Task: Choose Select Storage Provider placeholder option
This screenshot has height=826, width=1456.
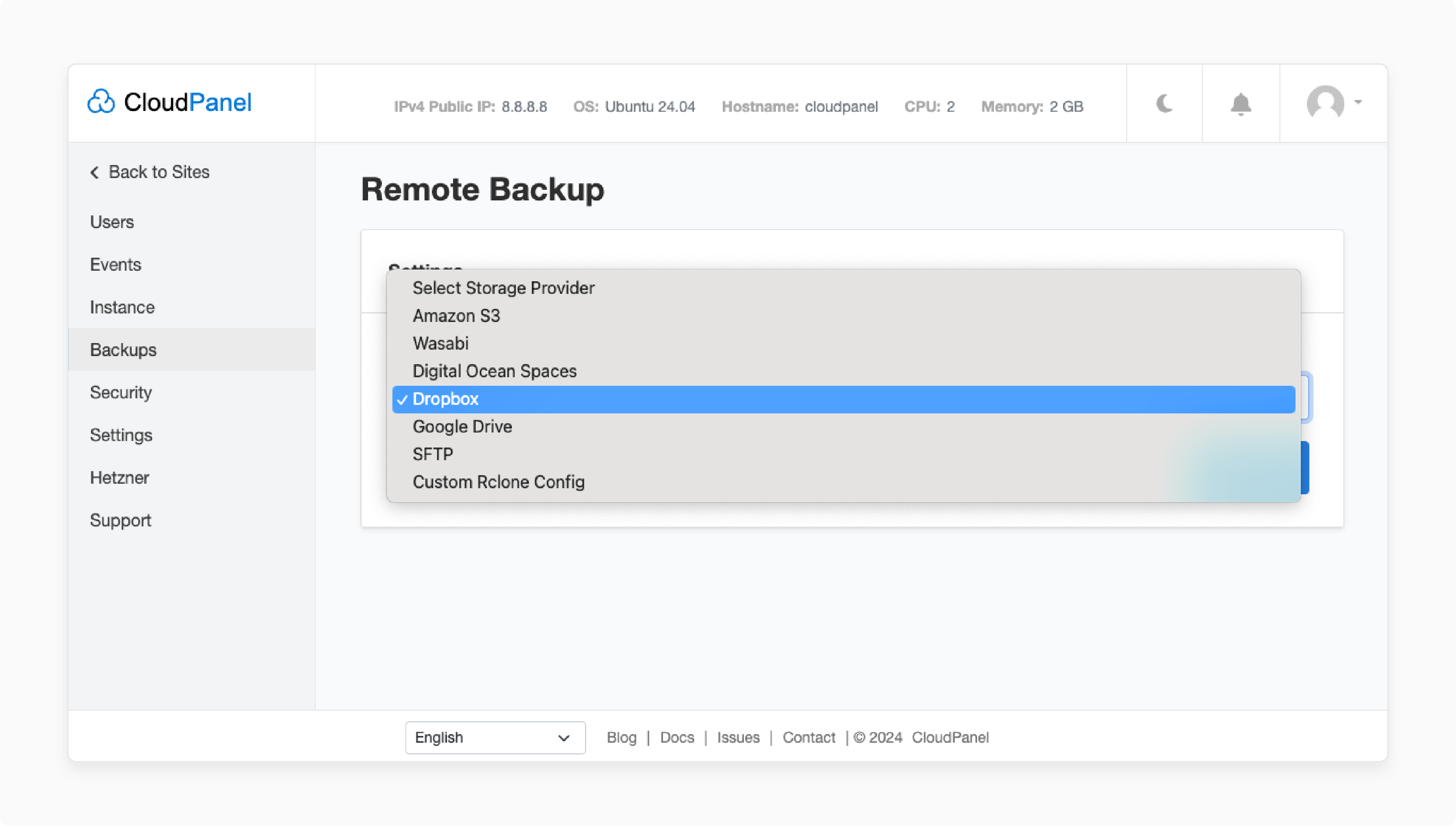Action: pyautogui.click(x=844, y=288)
